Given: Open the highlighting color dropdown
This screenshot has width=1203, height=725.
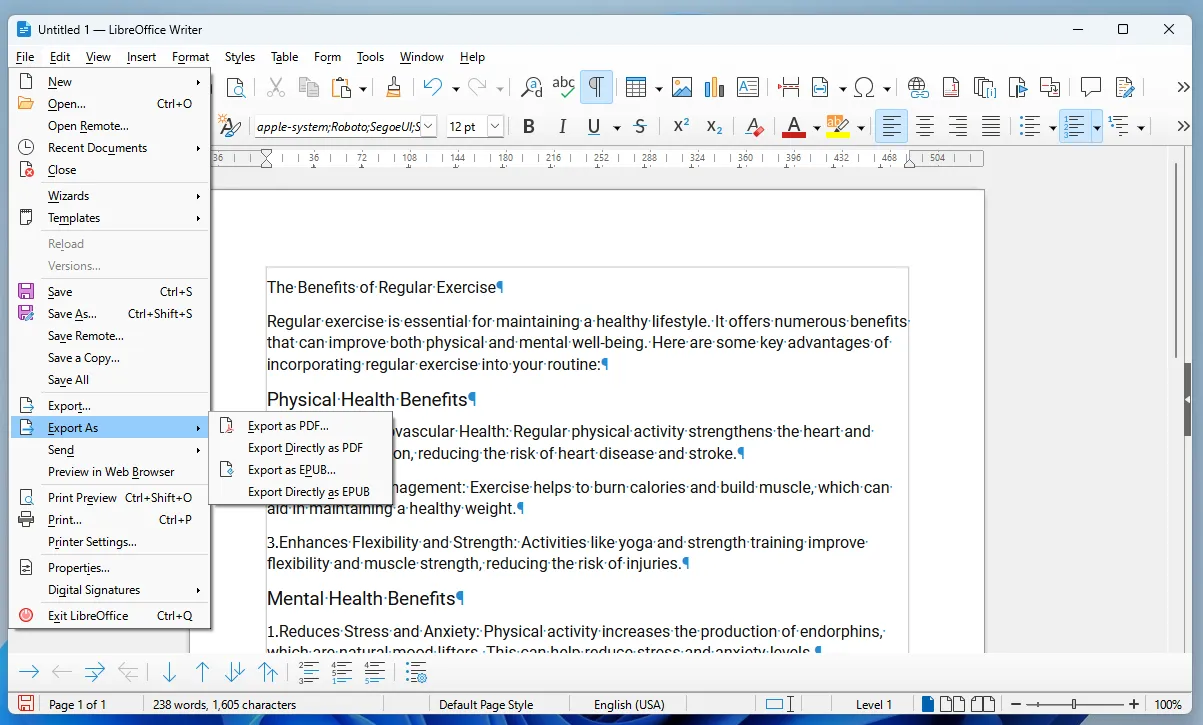Looking at the screenshot, I should pyautogui.click(x=861, y=128).
